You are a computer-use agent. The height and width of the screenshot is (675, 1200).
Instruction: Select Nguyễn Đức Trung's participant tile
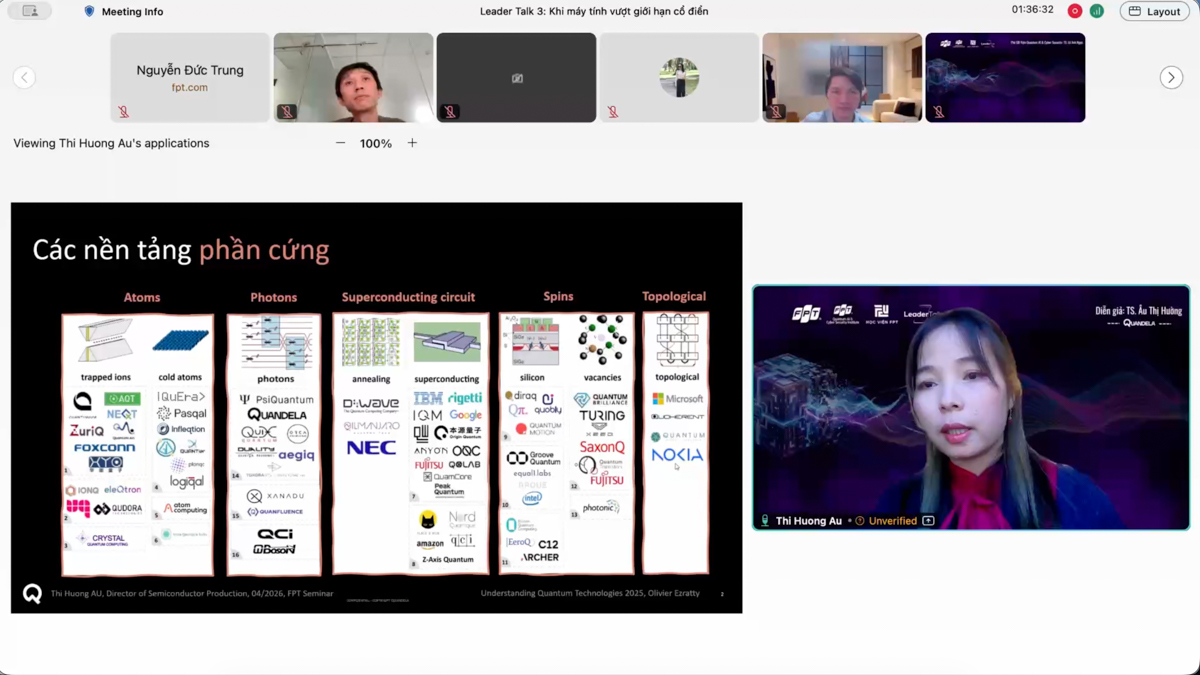click(x=190, y=77)
